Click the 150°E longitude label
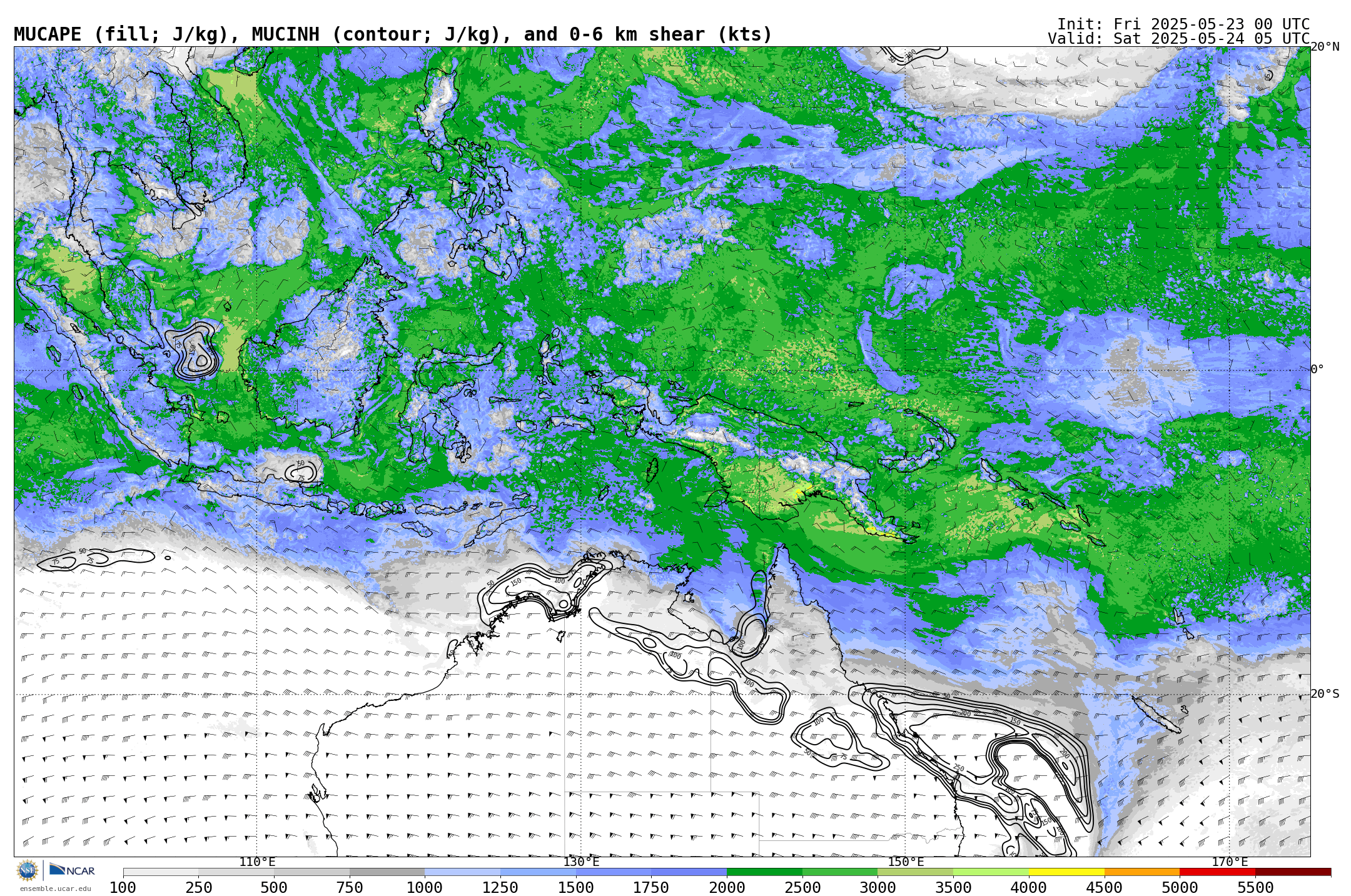Viewport: 1351px width, 896px height. (x=906, y=862)
